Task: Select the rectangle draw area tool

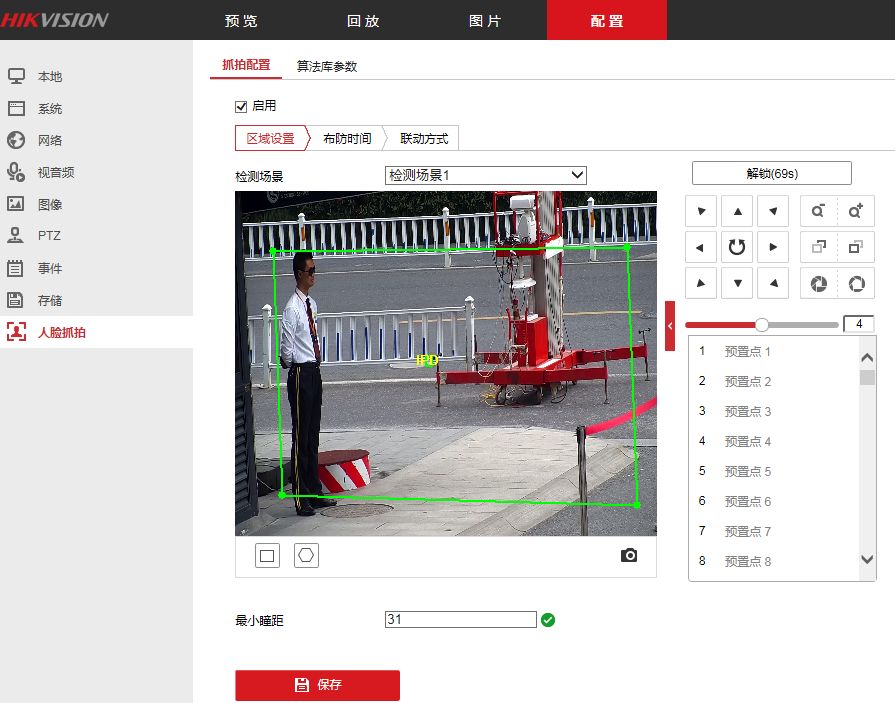Action: (267, 555)
